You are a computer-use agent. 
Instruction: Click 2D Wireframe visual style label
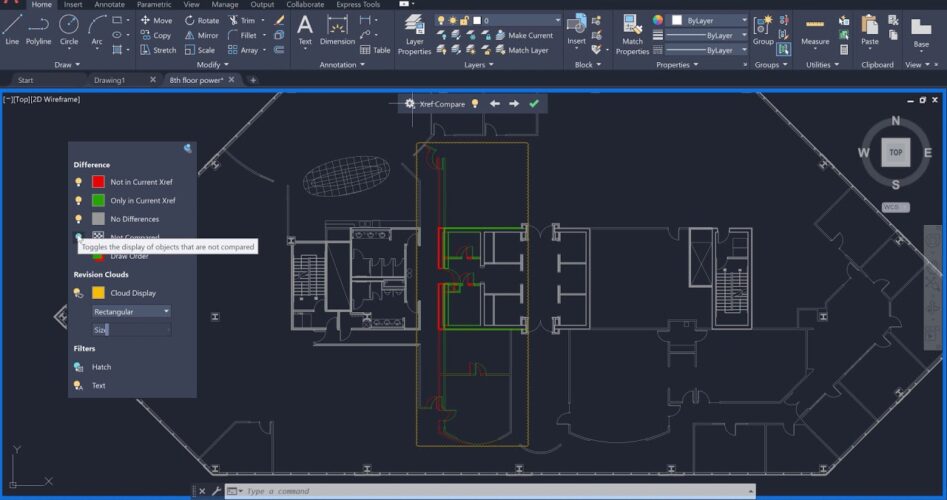pyautogui.click(x=56, y=99)
